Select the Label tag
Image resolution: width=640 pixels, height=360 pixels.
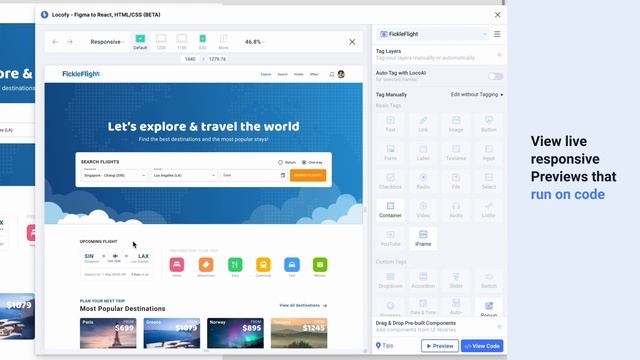point(423,153)
